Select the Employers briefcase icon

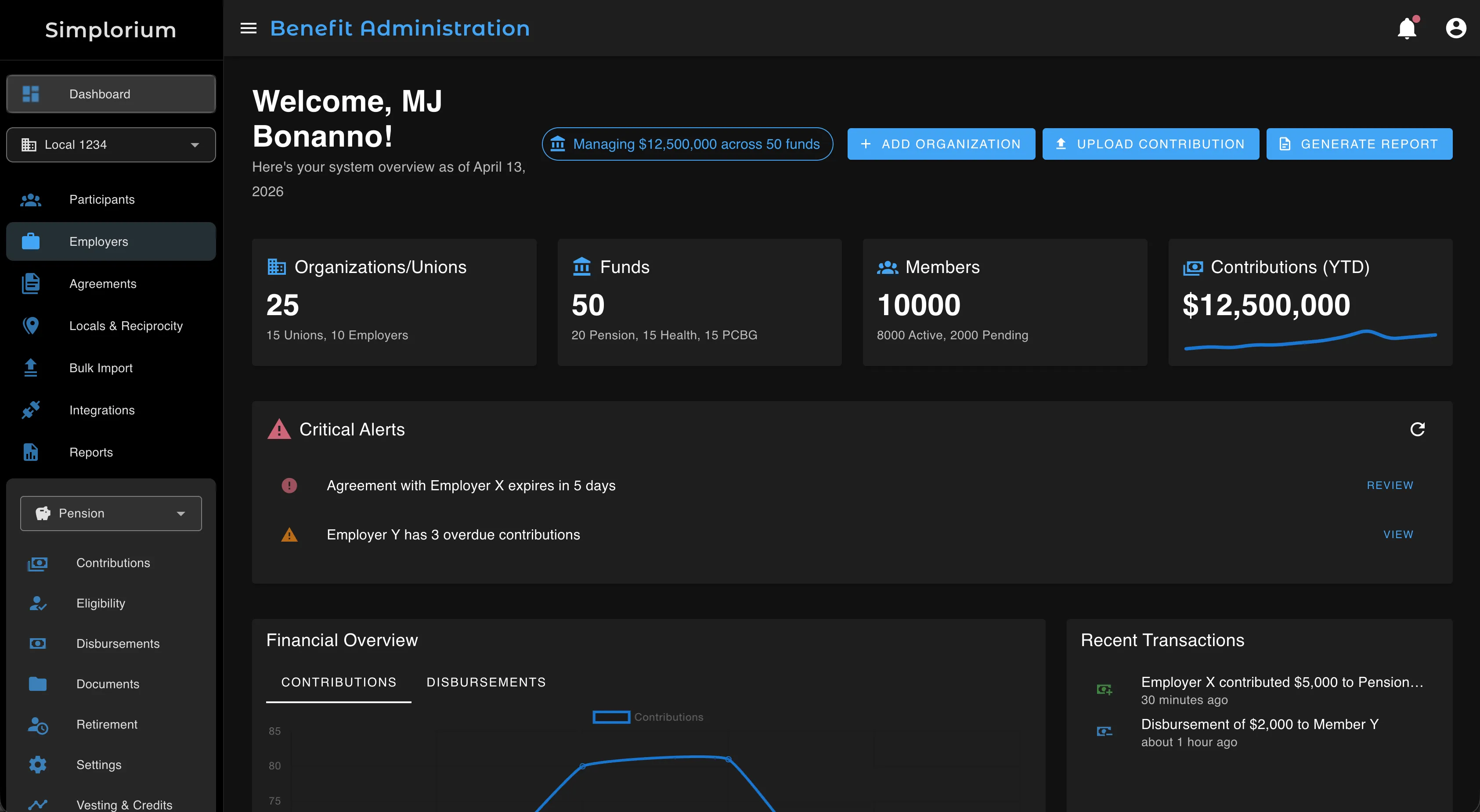(x=30, y=241)
